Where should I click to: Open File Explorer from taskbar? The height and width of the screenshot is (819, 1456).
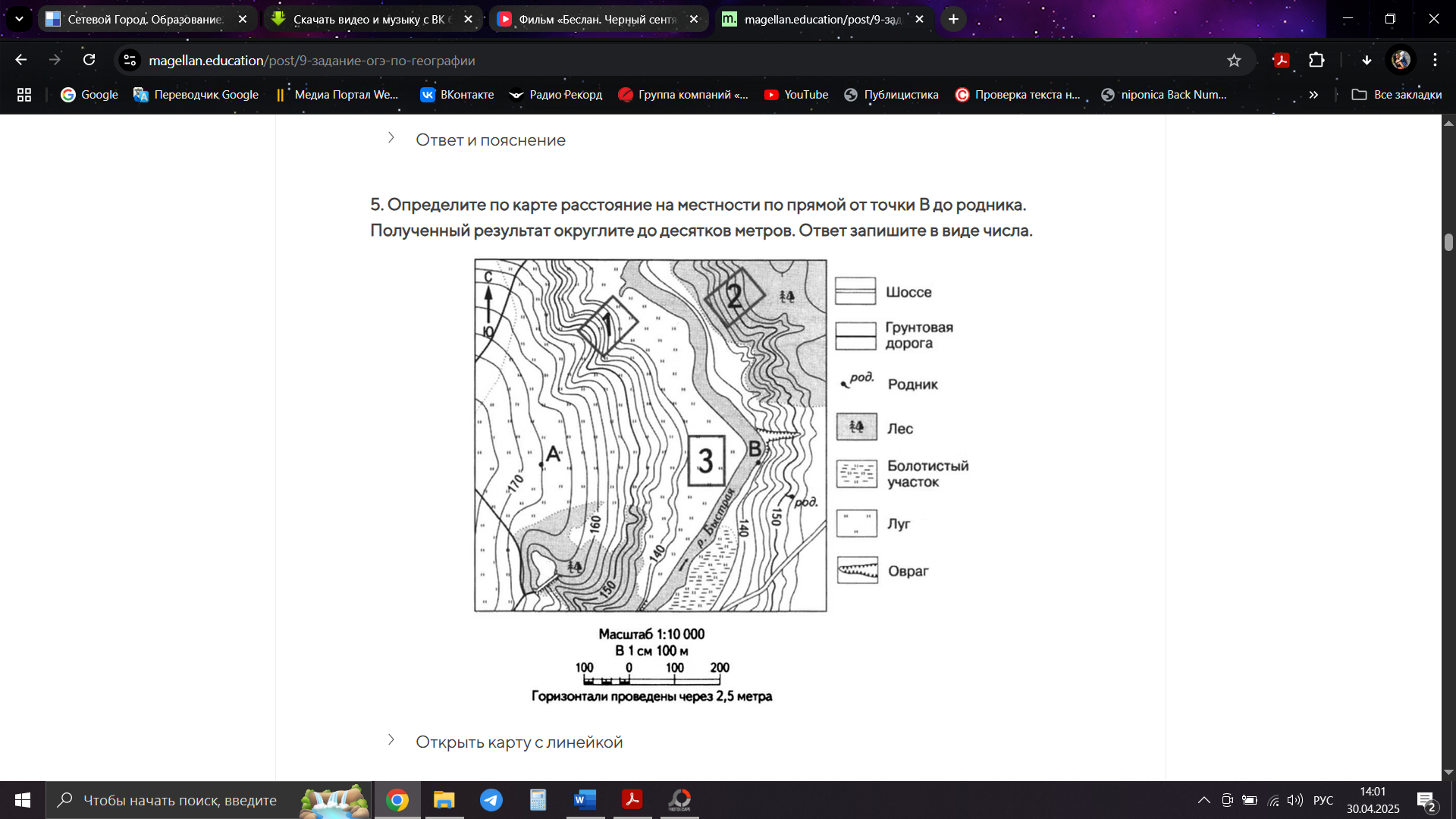click(444, 800)
